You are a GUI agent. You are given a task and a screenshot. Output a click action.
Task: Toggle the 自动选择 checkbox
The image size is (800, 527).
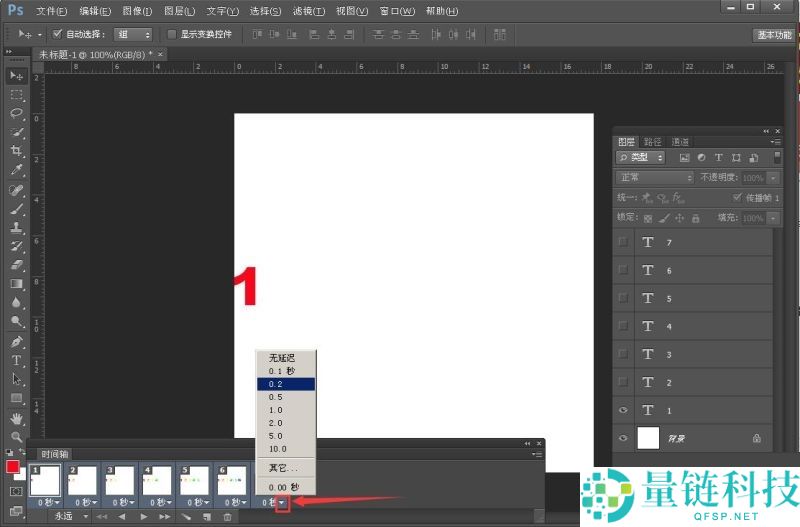(x=57, y=34)
